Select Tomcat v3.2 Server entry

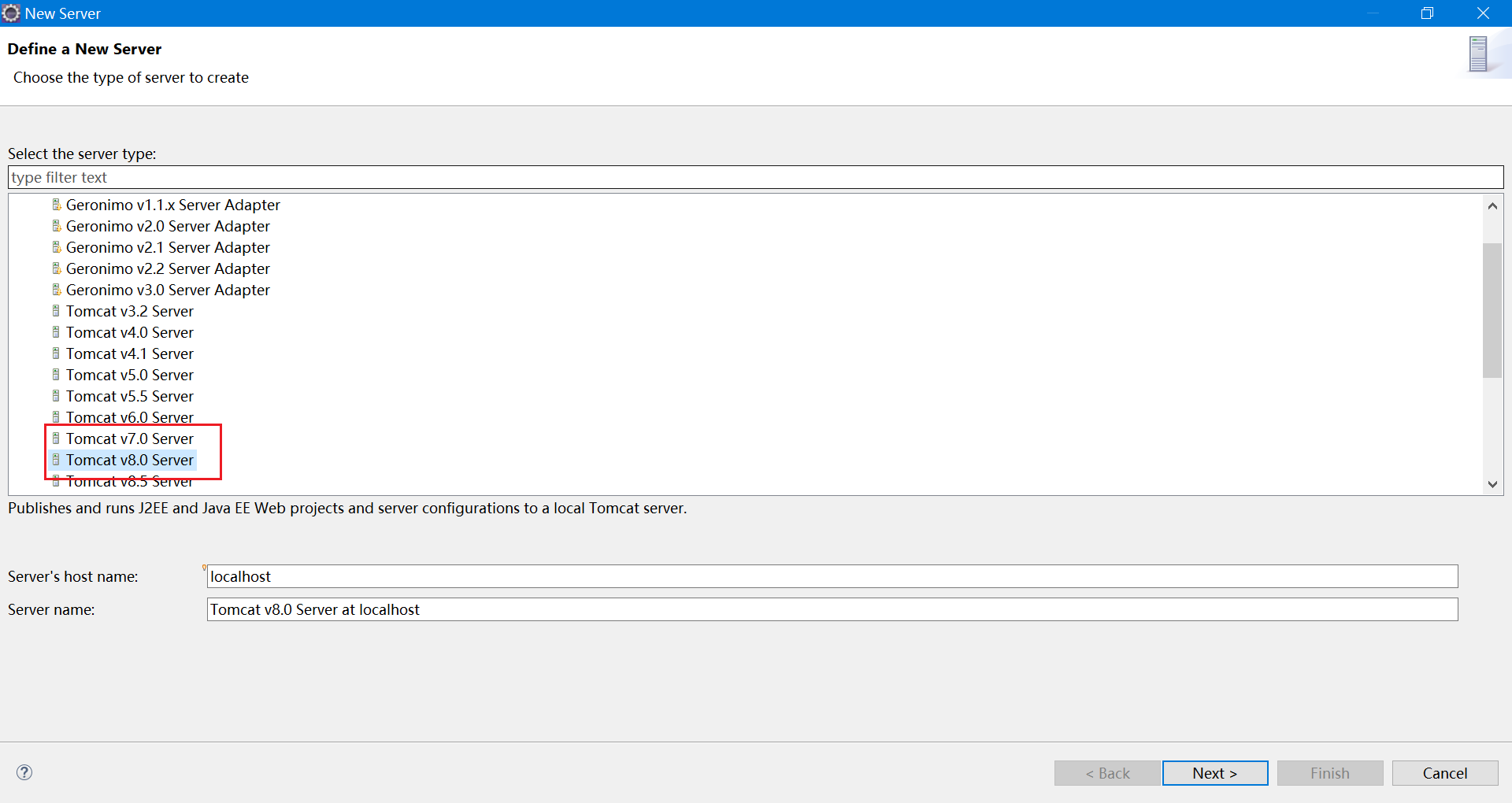(x=129, y=311)
